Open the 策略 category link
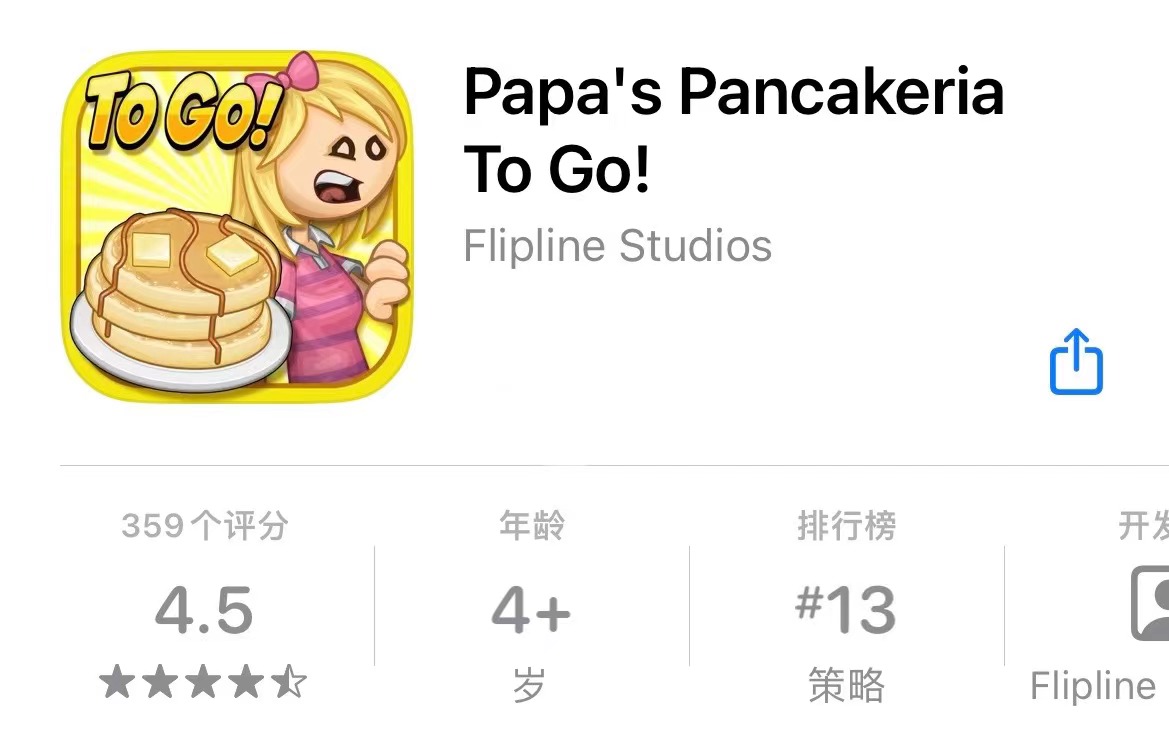Screen dimensions: 1169x730 click(847, 685)
